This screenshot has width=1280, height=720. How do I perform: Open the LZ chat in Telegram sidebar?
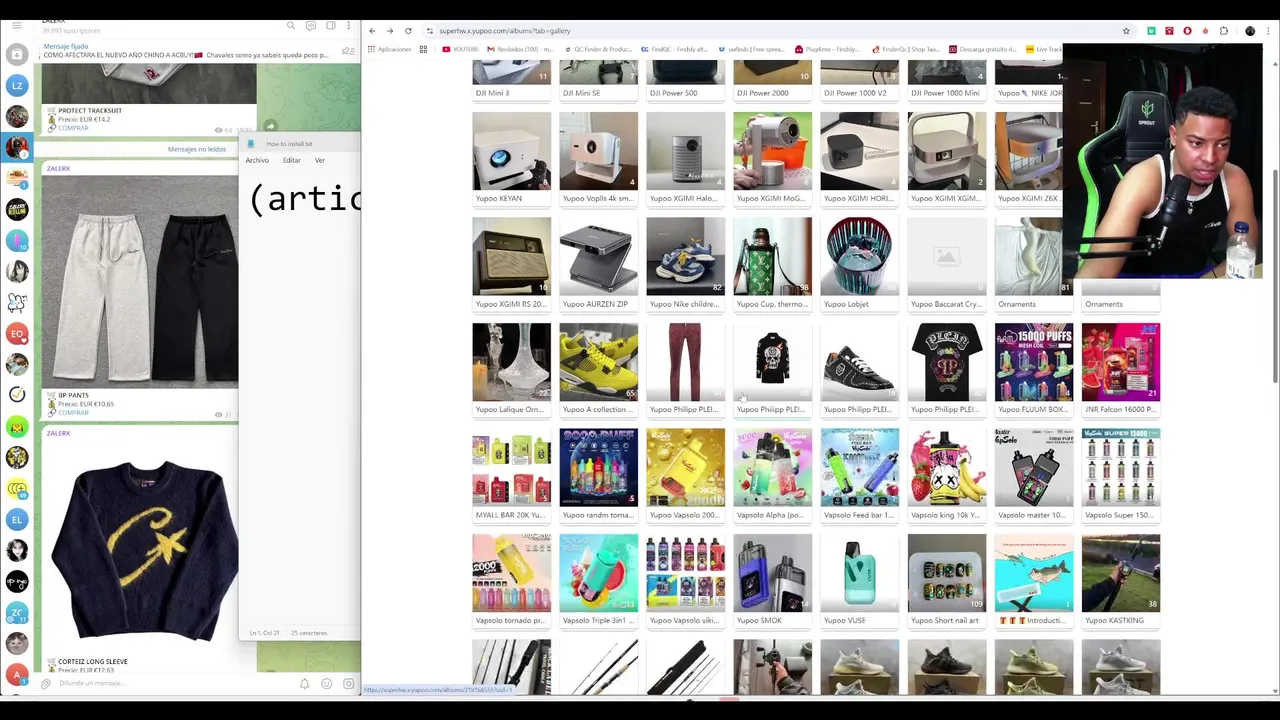tap(17, 86)
